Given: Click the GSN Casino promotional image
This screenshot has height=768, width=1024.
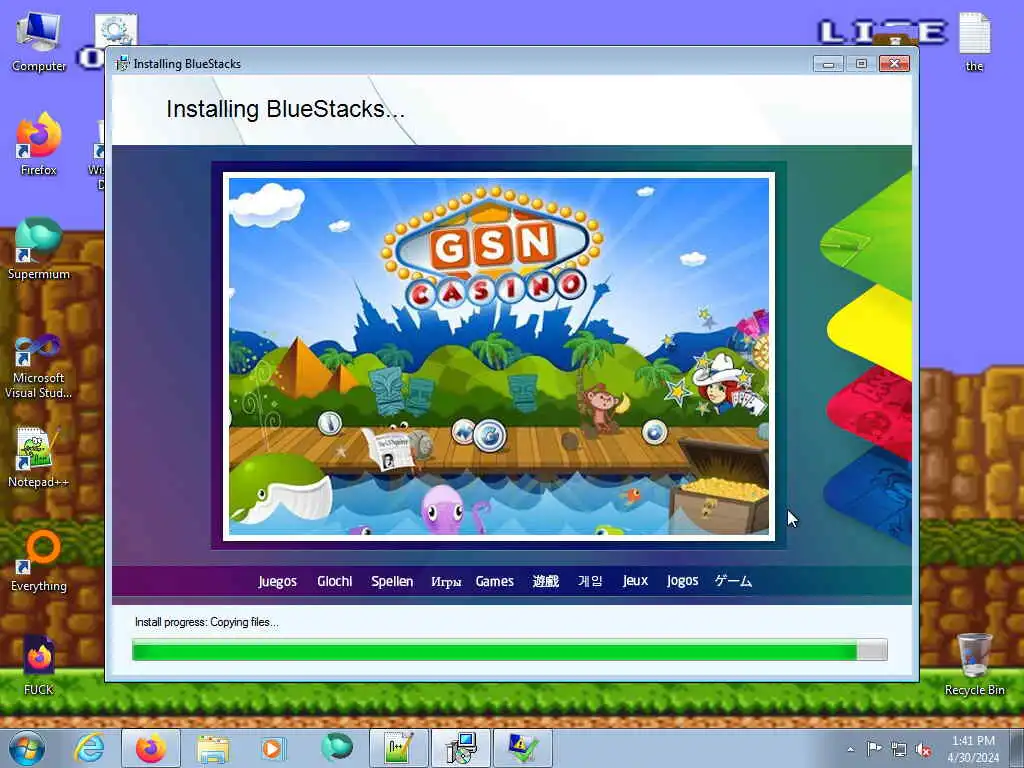Looking at the screenshot, I should (499, 357).
